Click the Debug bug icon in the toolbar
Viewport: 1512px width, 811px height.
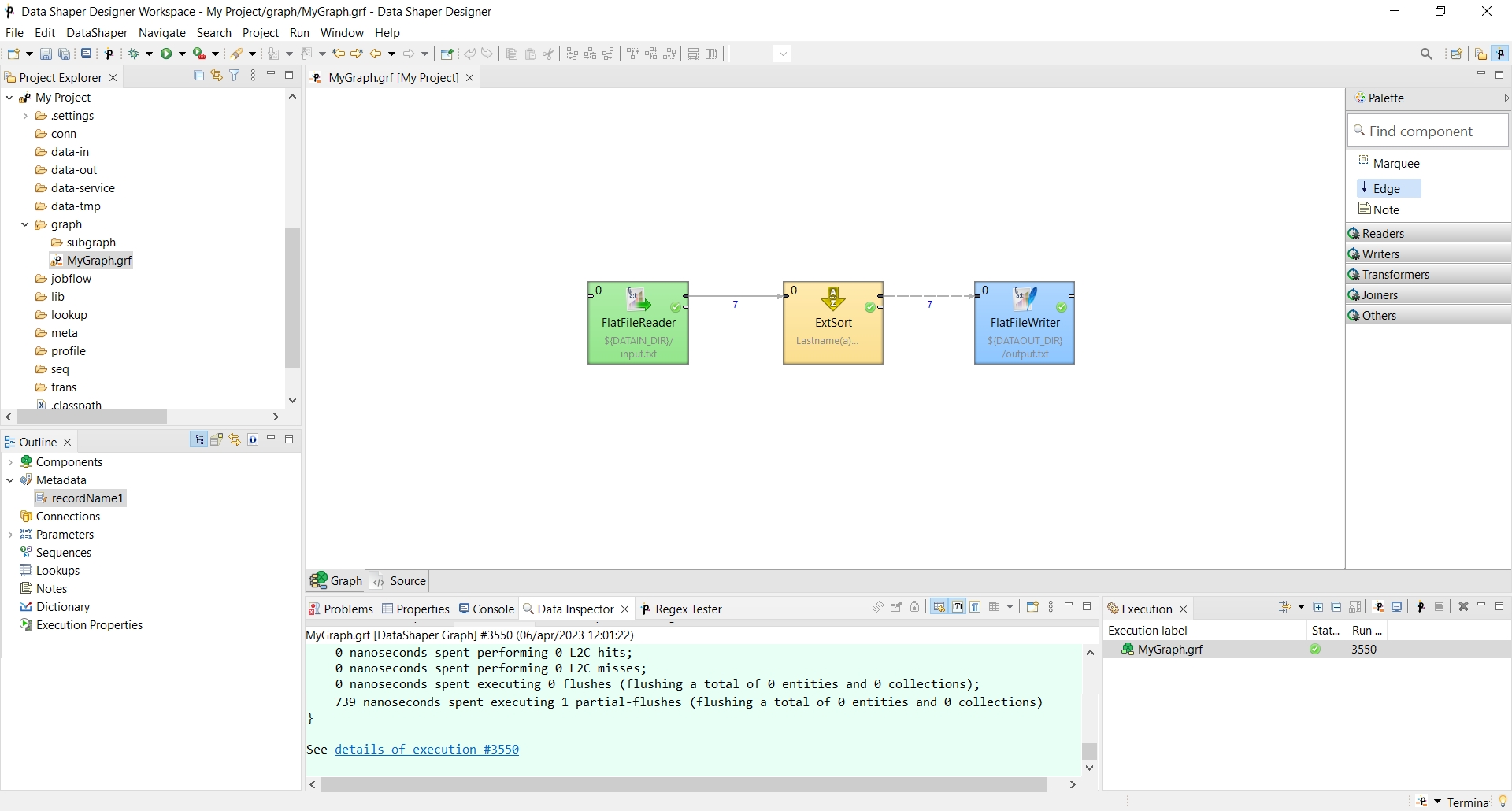[134, 54]
